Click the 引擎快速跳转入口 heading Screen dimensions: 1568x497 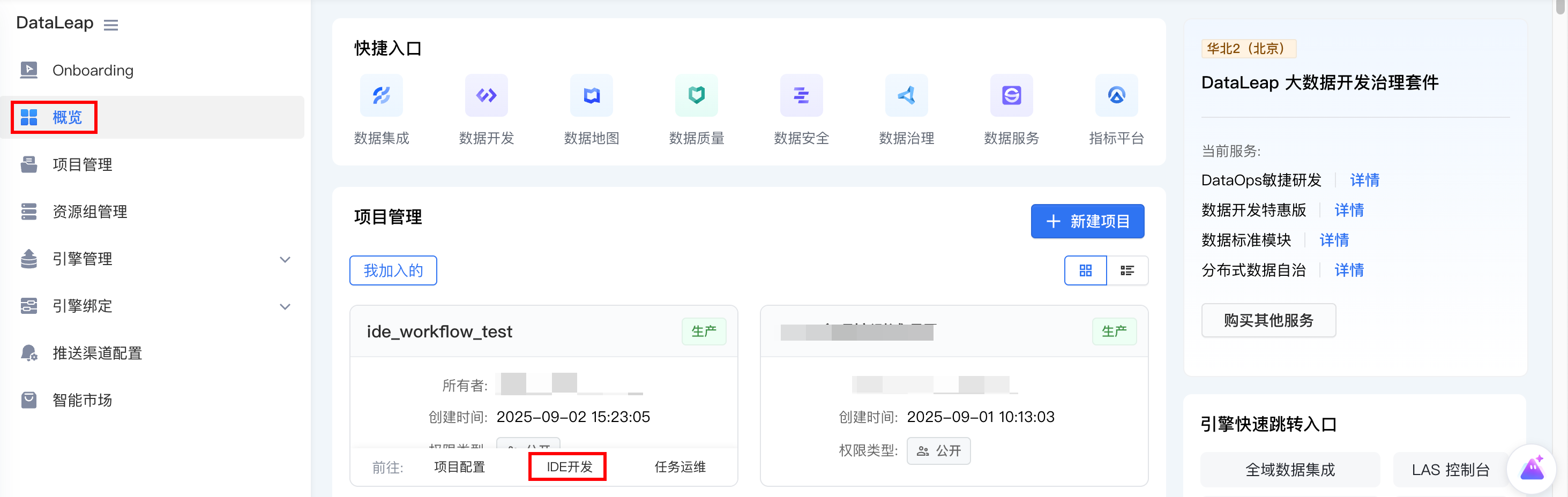(x=1268, y=424)
